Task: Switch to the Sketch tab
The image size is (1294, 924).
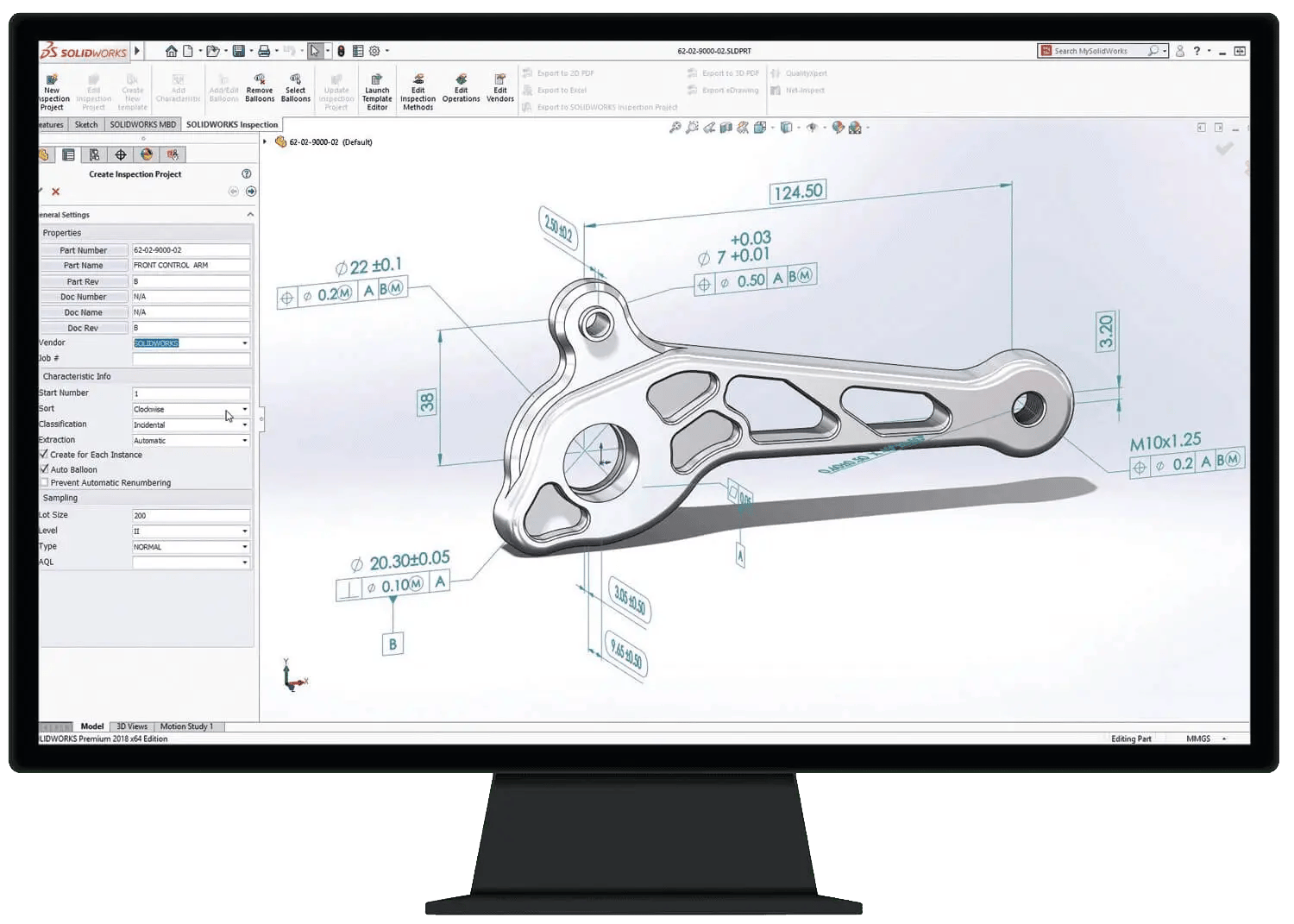Action: 86,124
